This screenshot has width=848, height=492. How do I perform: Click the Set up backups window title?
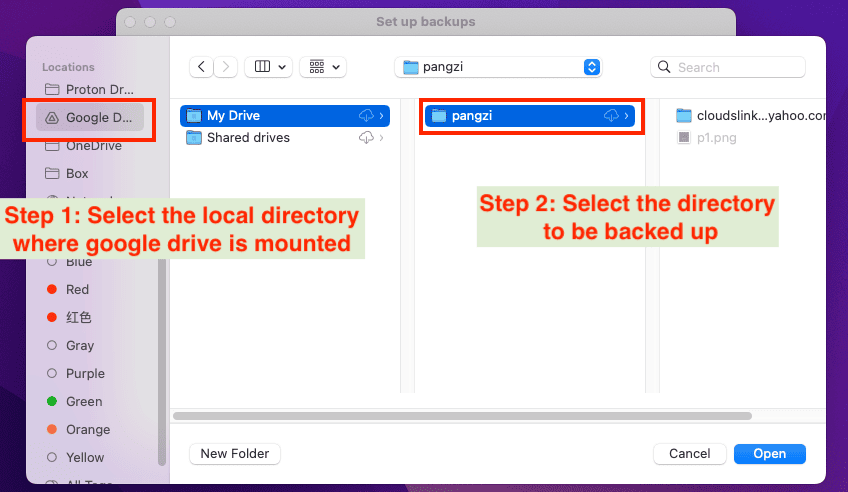(426, 22)
